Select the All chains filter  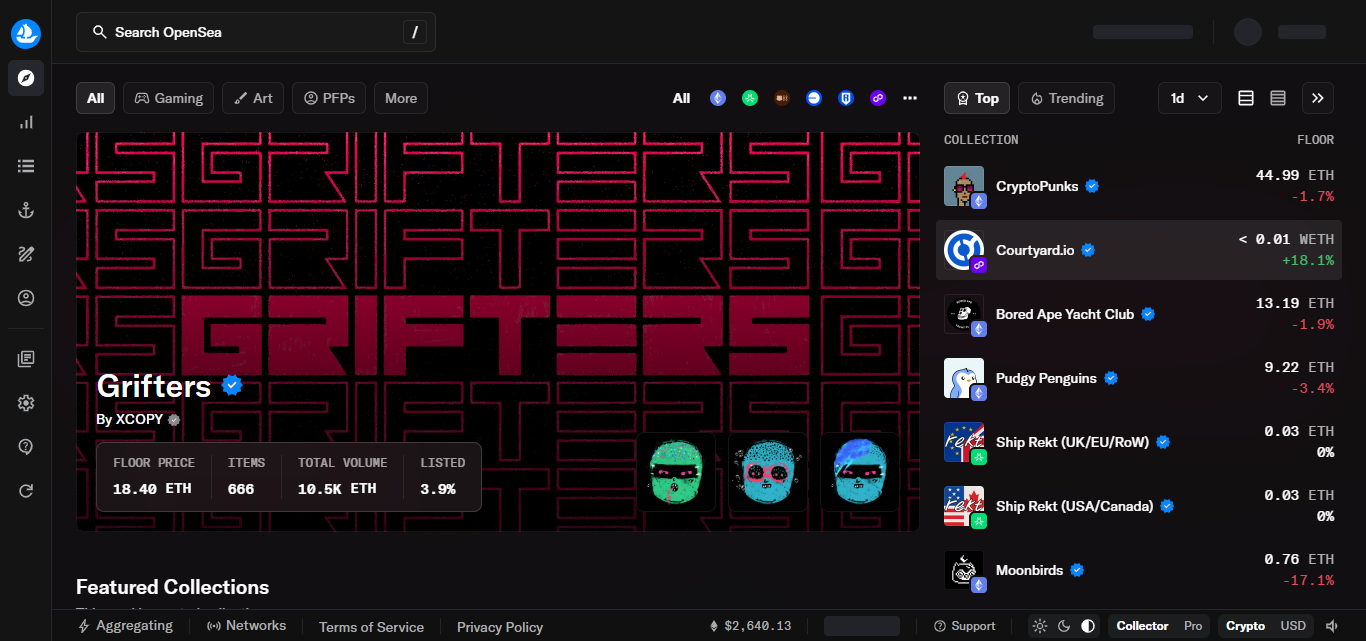pos(681,98)
